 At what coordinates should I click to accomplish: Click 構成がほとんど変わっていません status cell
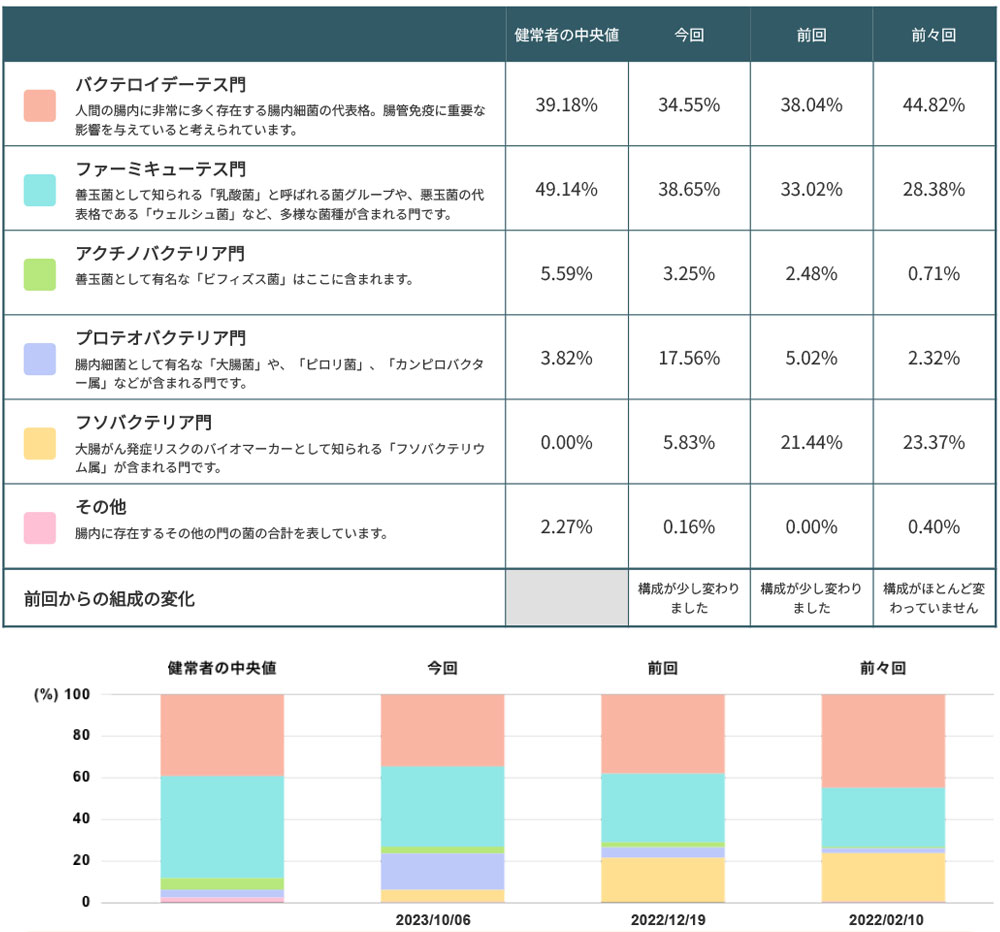[x=934, y=598]
